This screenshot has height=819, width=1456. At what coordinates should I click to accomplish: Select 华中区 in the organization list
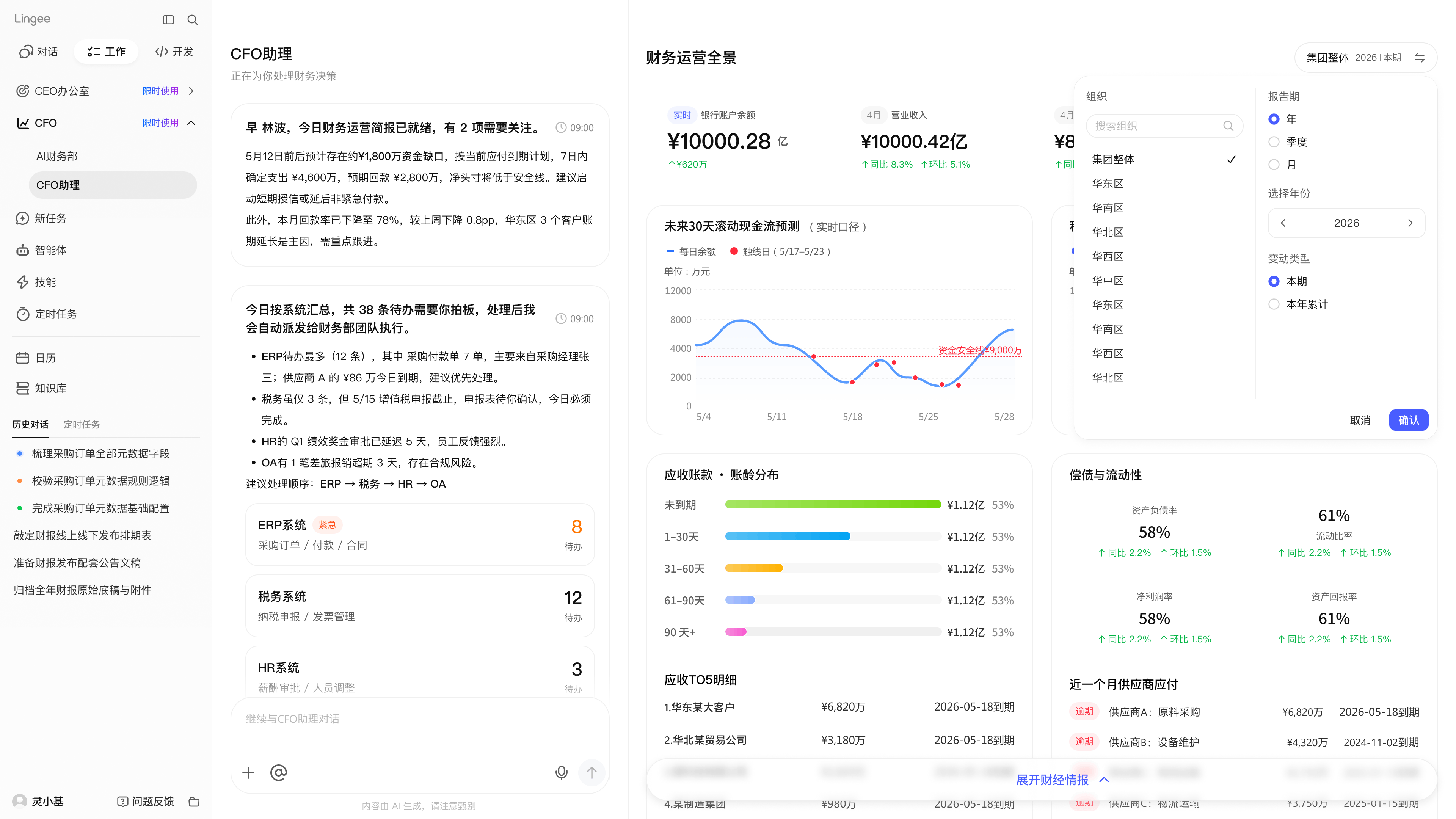pyautogui.click(x=1164, y=281)
